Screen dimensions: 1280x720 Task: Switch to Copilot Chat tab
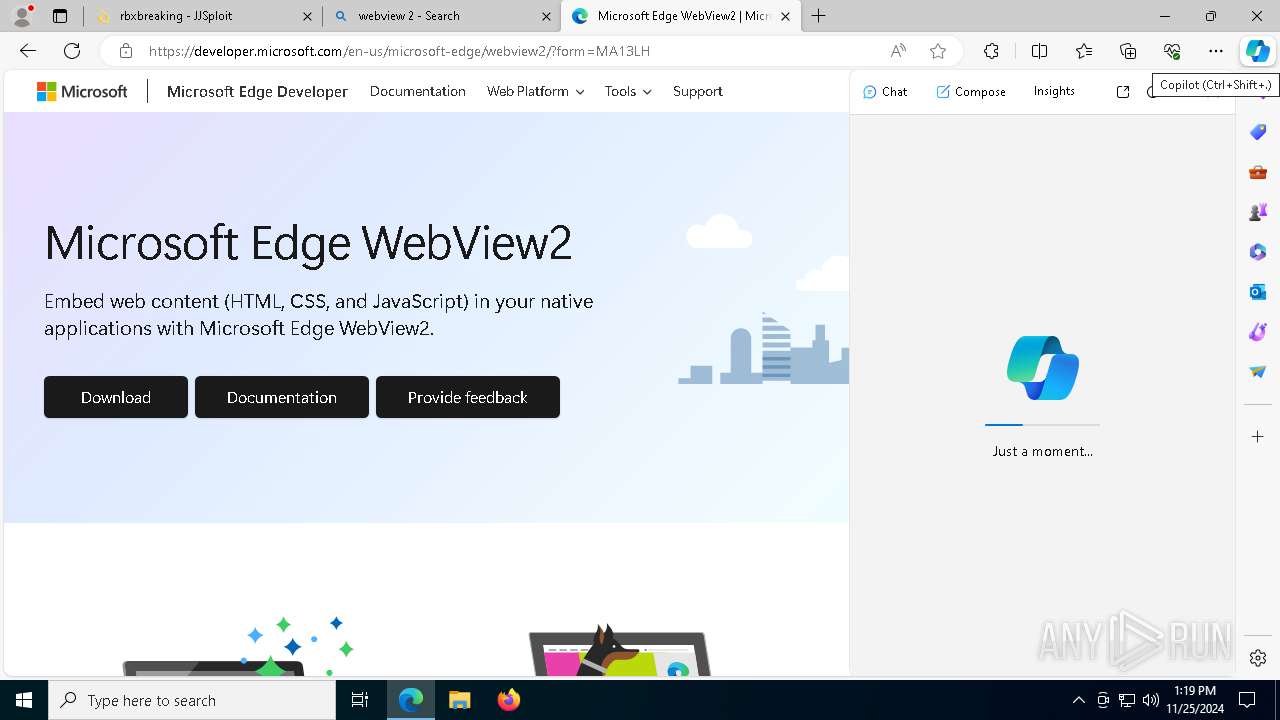click(885, 92)
